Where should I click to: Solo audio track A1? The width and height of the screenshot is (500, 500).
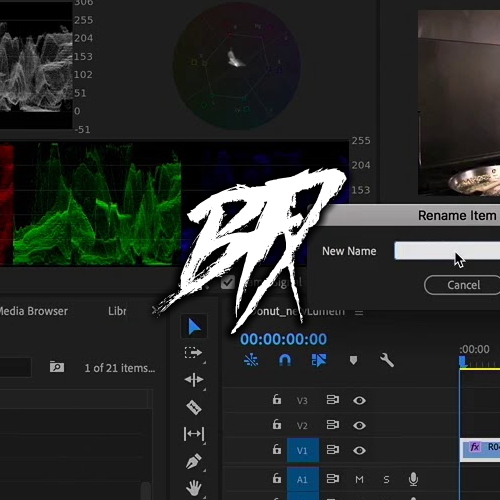point(386,479)
